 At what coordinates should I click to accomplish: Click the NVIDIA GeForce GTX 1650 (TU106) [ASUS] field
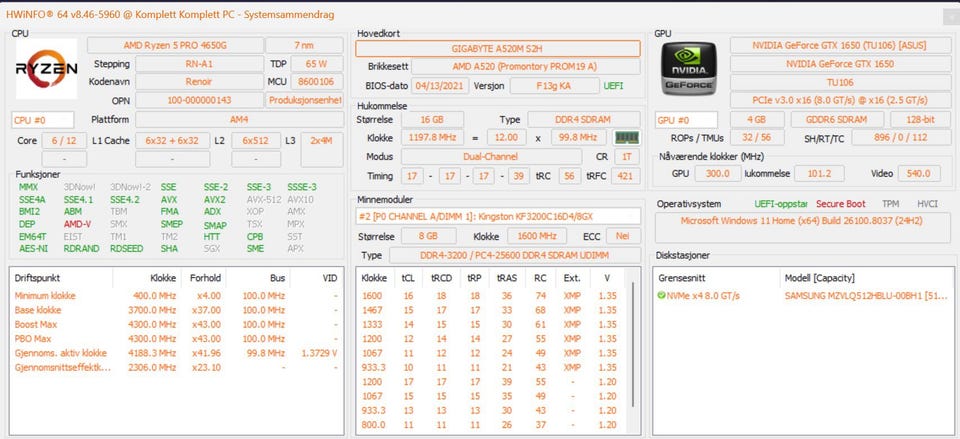(839, 45)
